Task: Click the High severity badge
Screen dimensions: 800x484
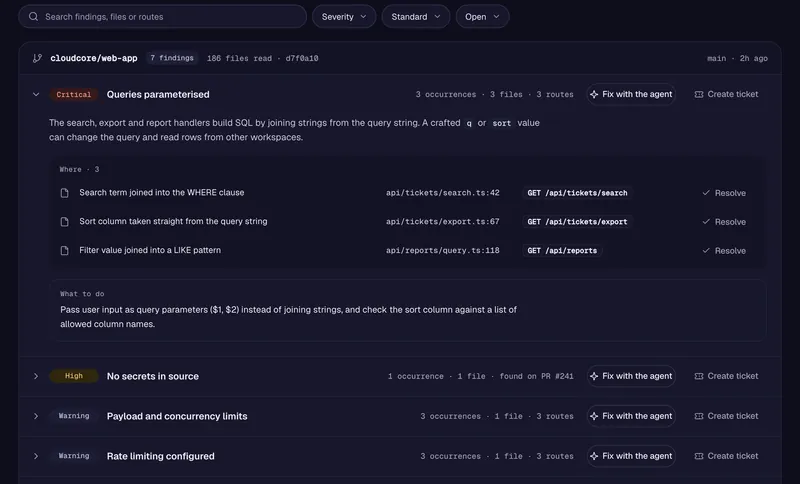Action: point(73,376)
